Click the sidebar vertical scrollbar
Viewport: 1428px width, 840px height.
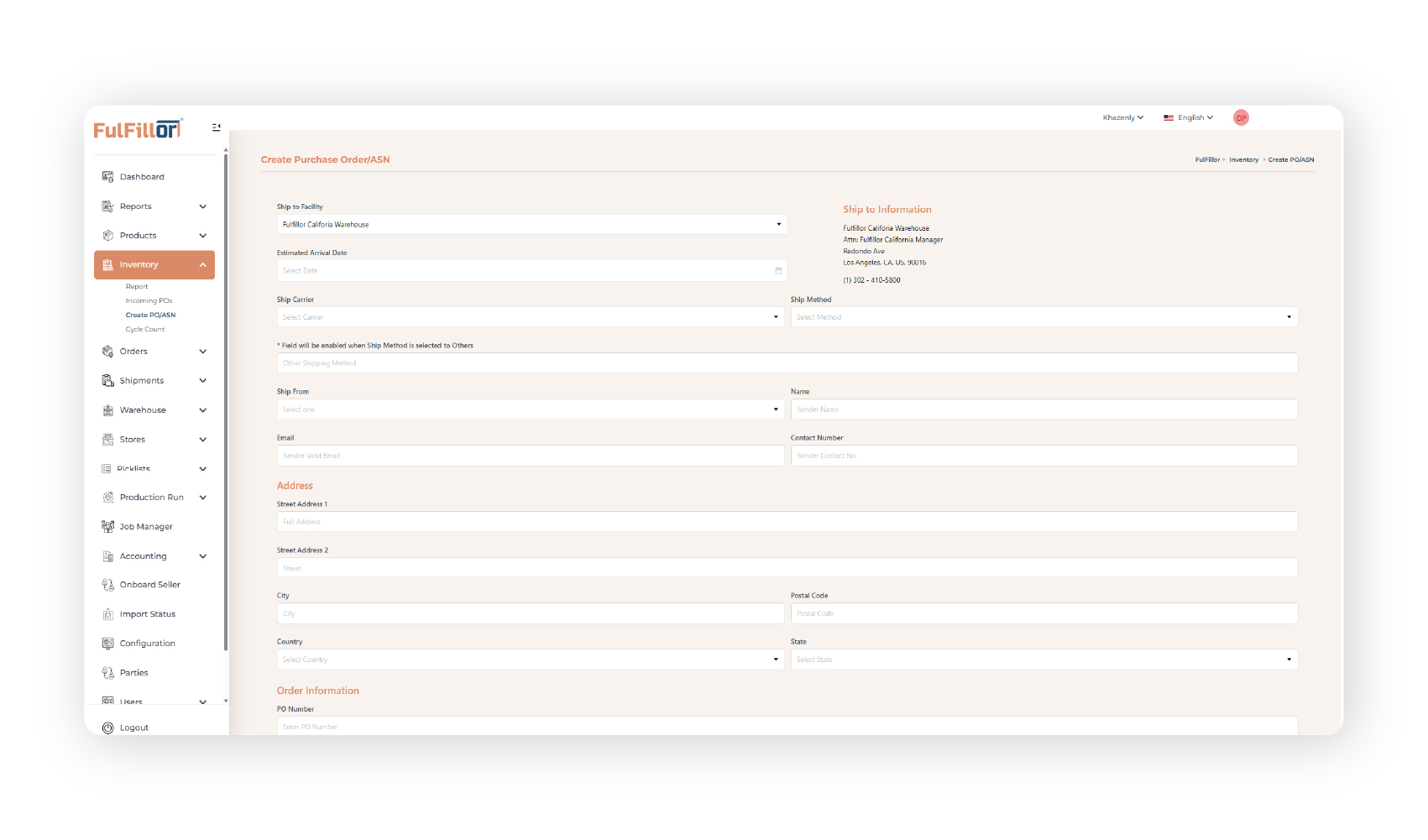tap(226, 403)
